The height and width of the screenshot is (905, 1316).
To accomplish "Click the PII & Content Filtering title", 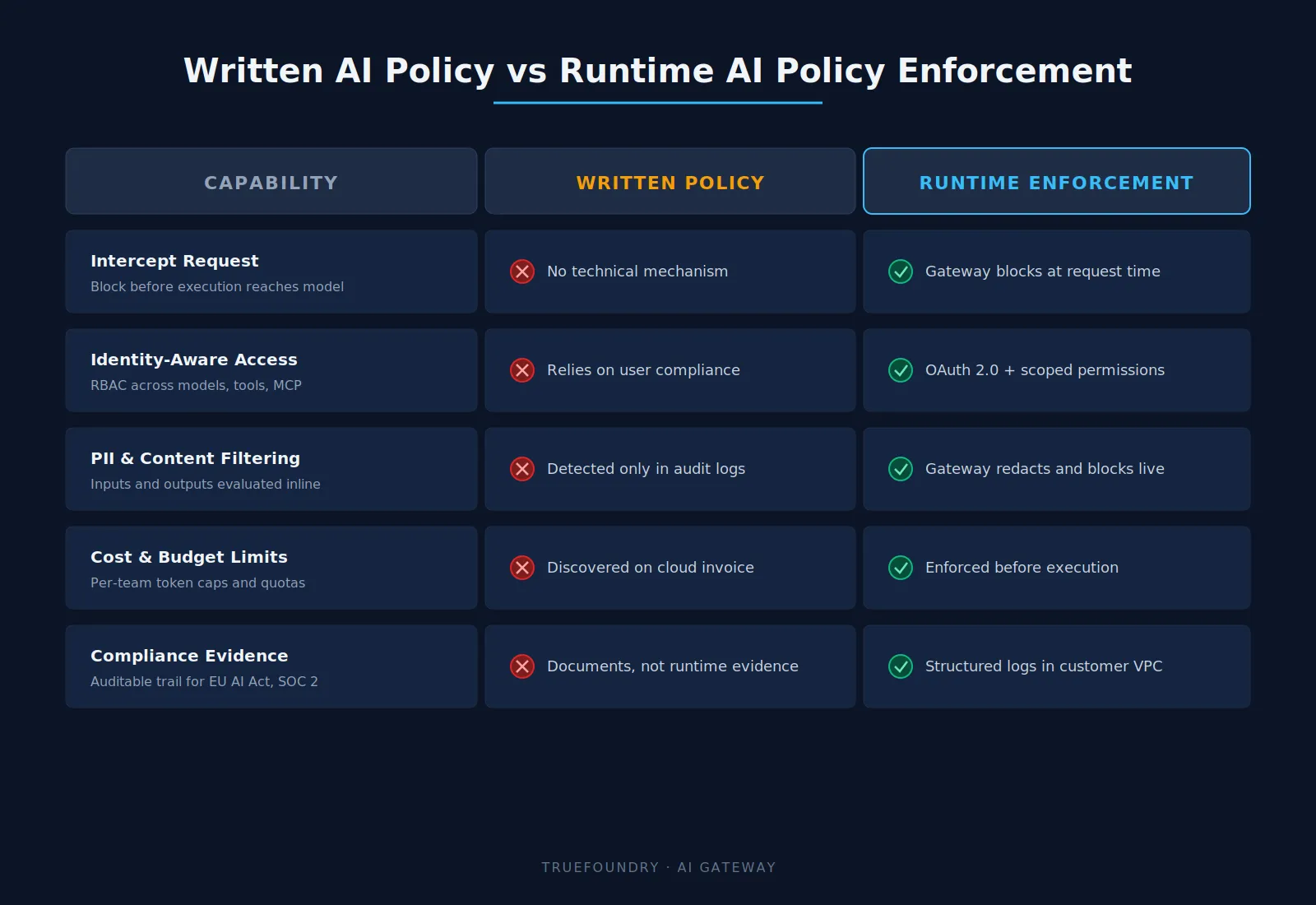I will pyautogui.click(x=196, y=458).
